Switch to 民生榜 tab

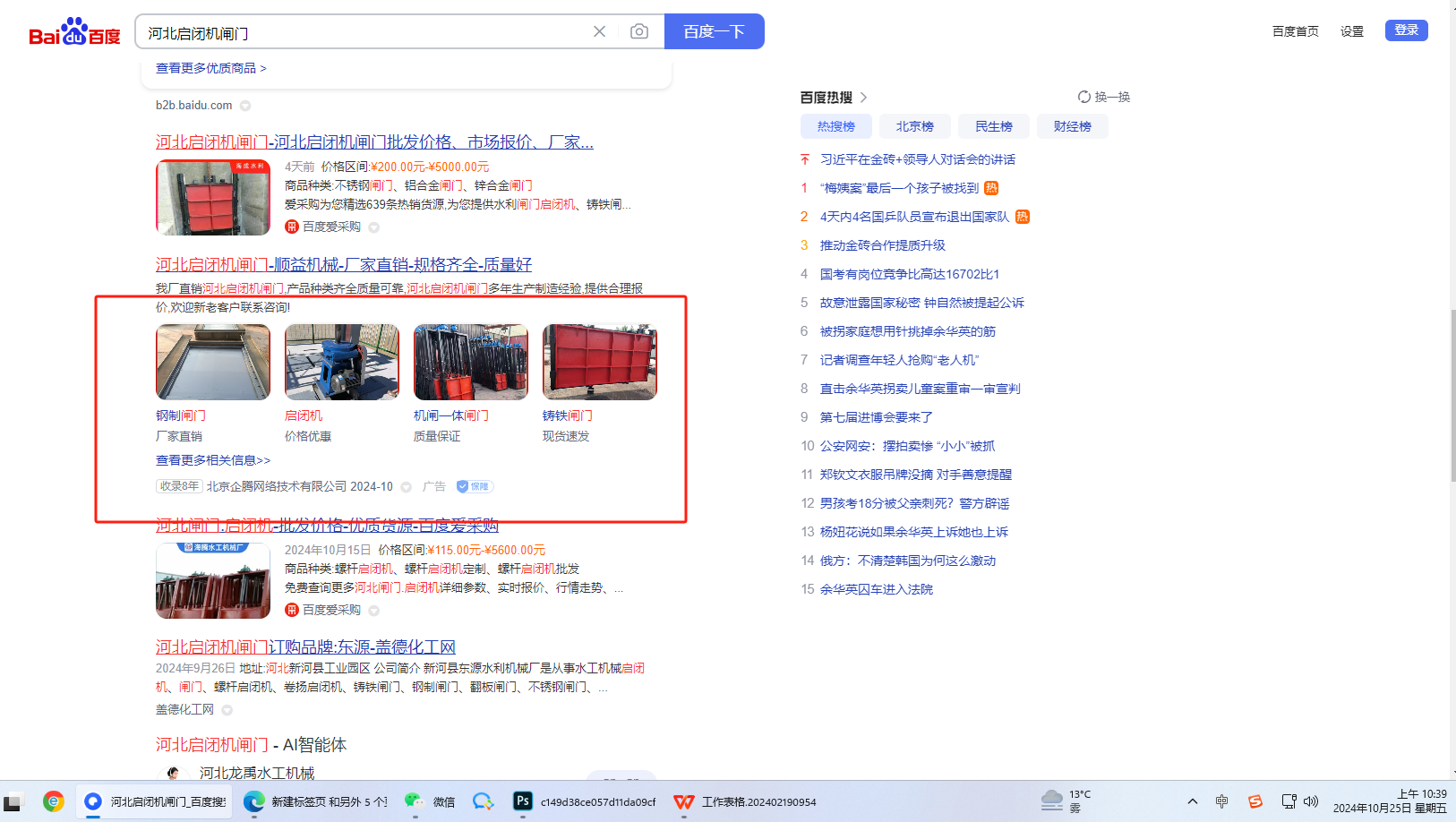(993, 126)
